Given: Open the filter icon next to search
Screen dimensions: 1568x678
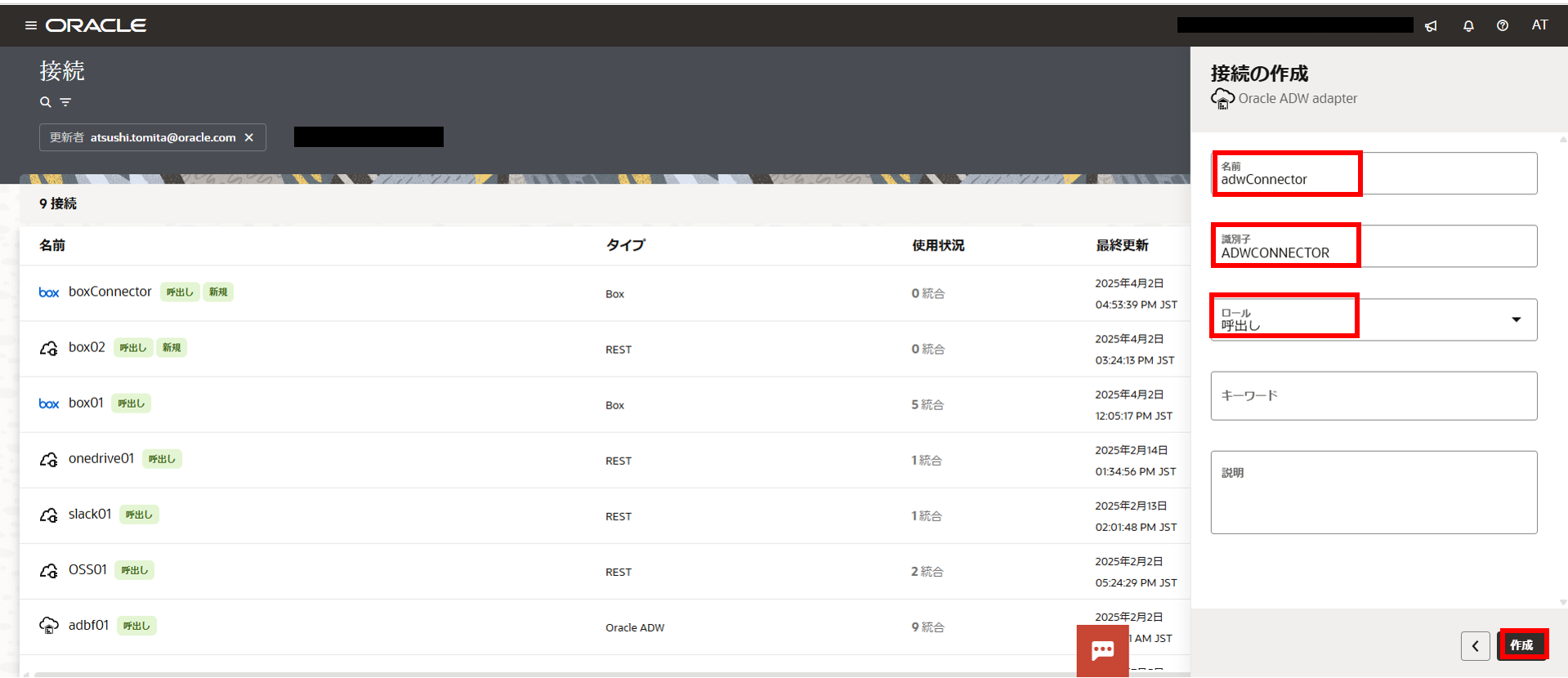Looking at the screenshot, I should [65, 102].
